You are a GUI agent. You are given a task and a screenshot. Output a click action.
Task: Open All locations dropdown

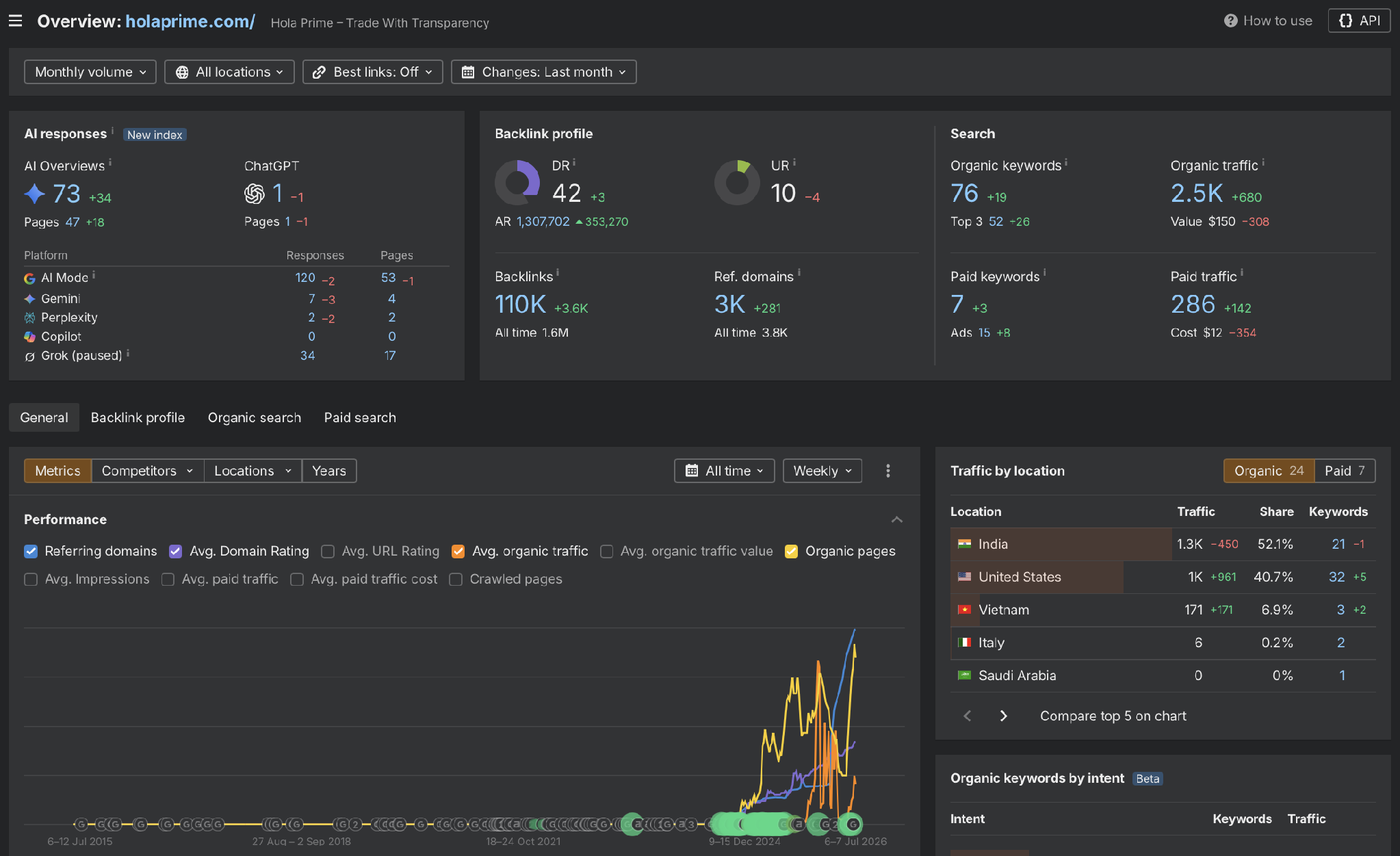(x=229, y=72)
